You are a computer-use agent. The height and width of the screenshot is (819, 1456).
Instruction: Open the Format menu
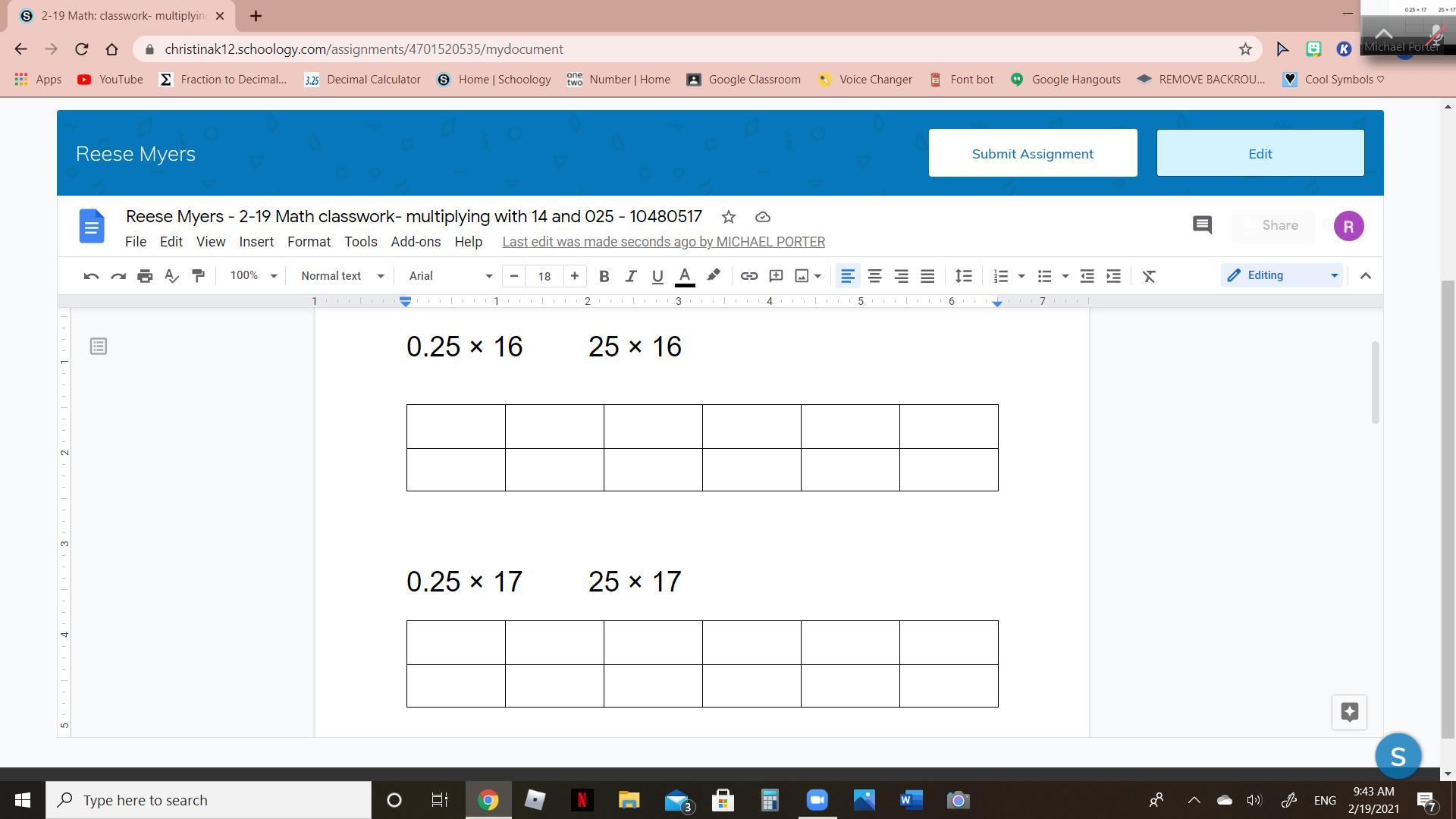(x=309, y=242)
